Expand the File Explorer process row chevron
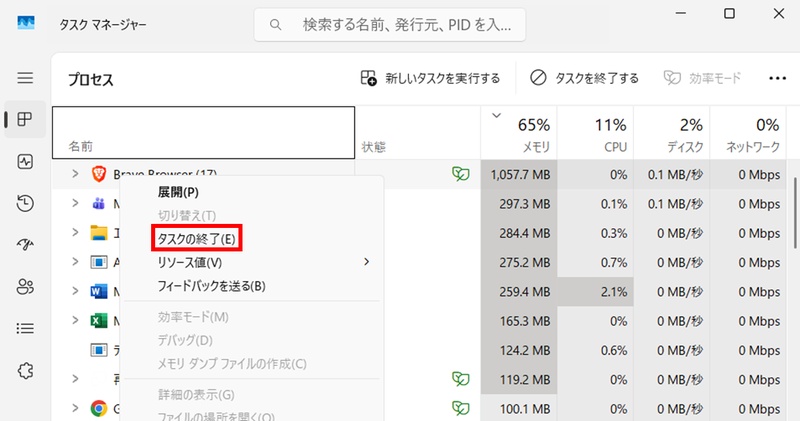The height and width of the screenshot is (421, 800). pos(75,233)
